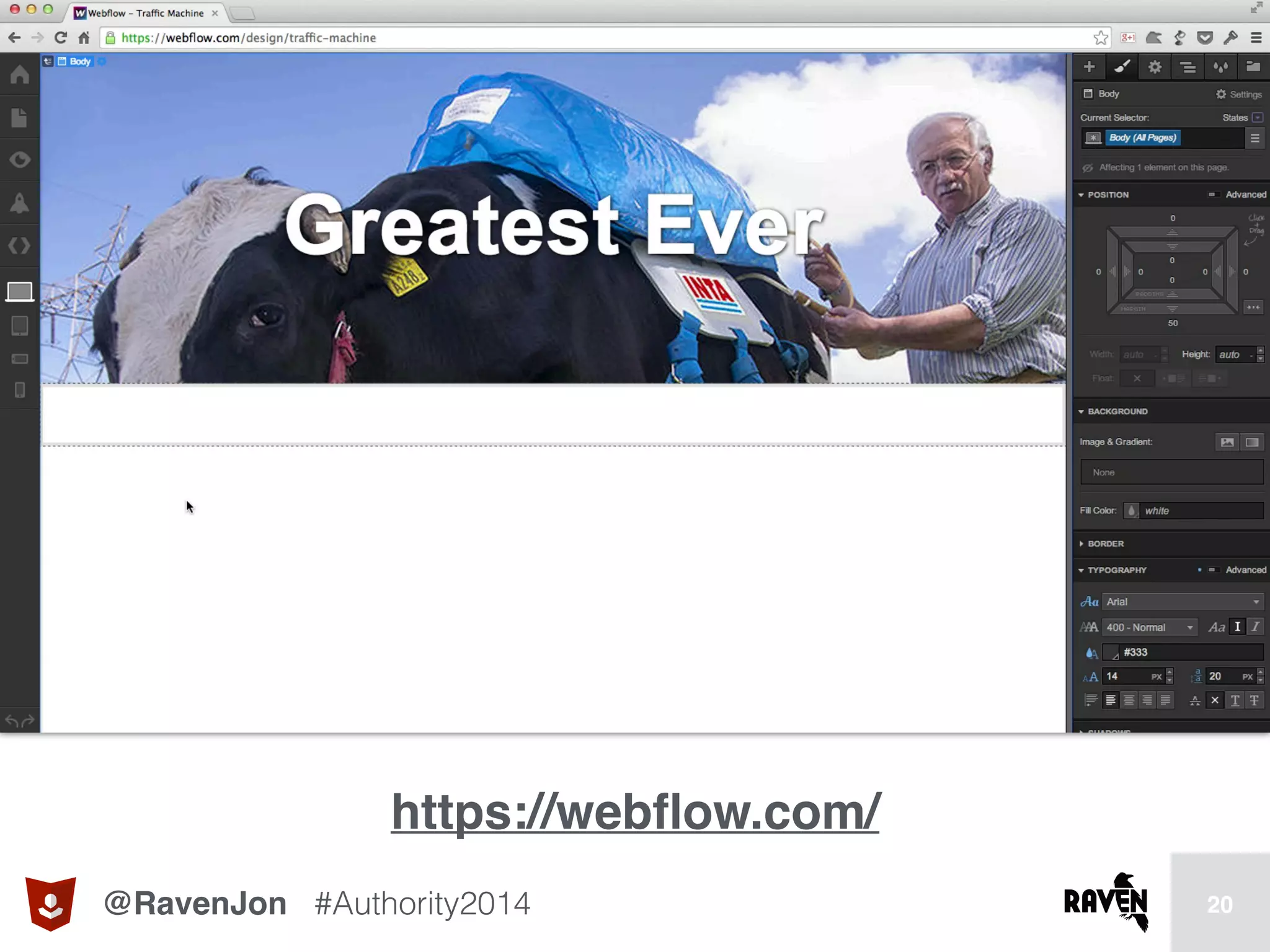Open the Asset Manager folder tab

click(x=1253, y=67)
